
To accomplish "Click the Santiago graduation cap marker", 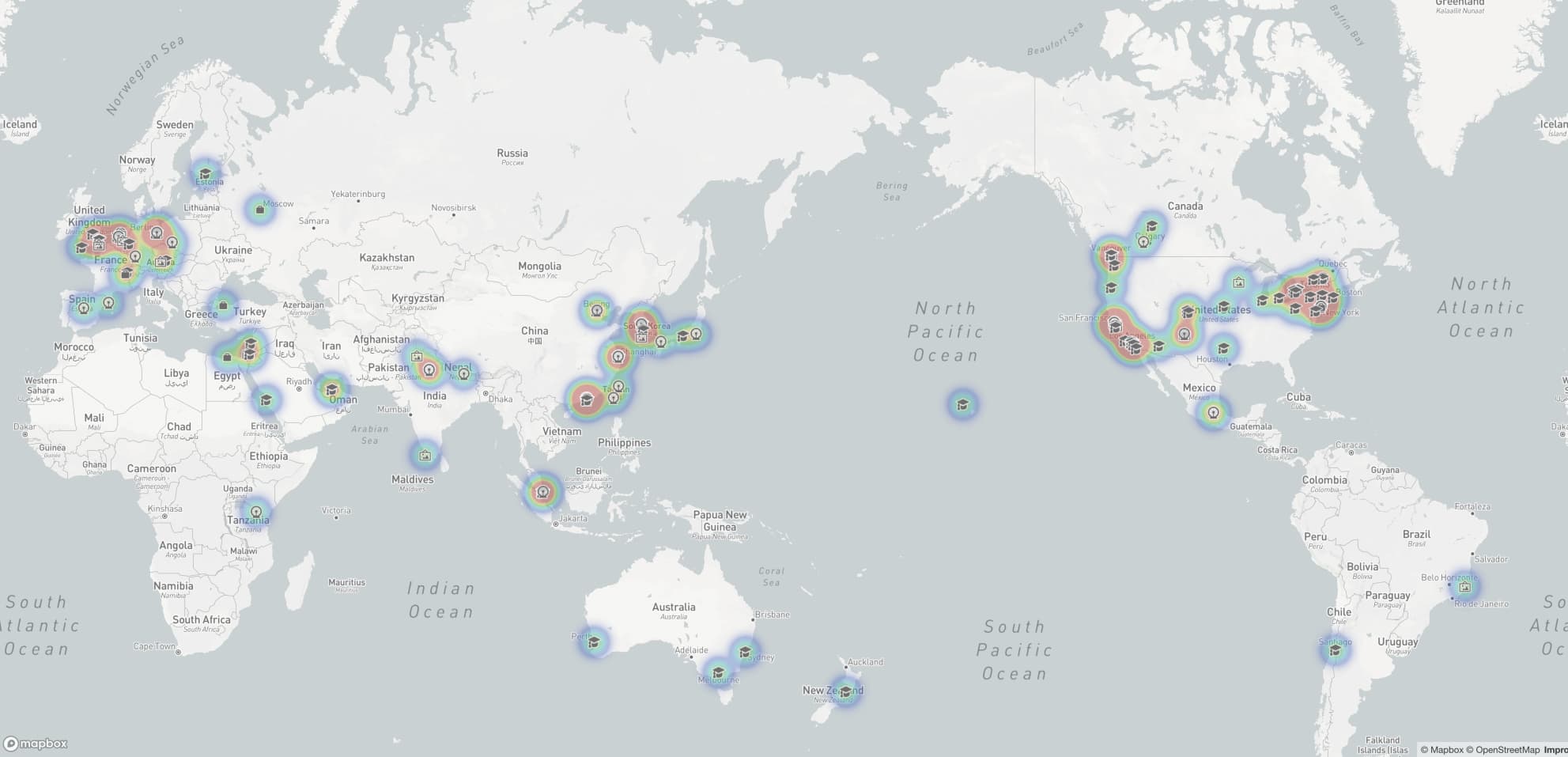I will point(1335,650).
